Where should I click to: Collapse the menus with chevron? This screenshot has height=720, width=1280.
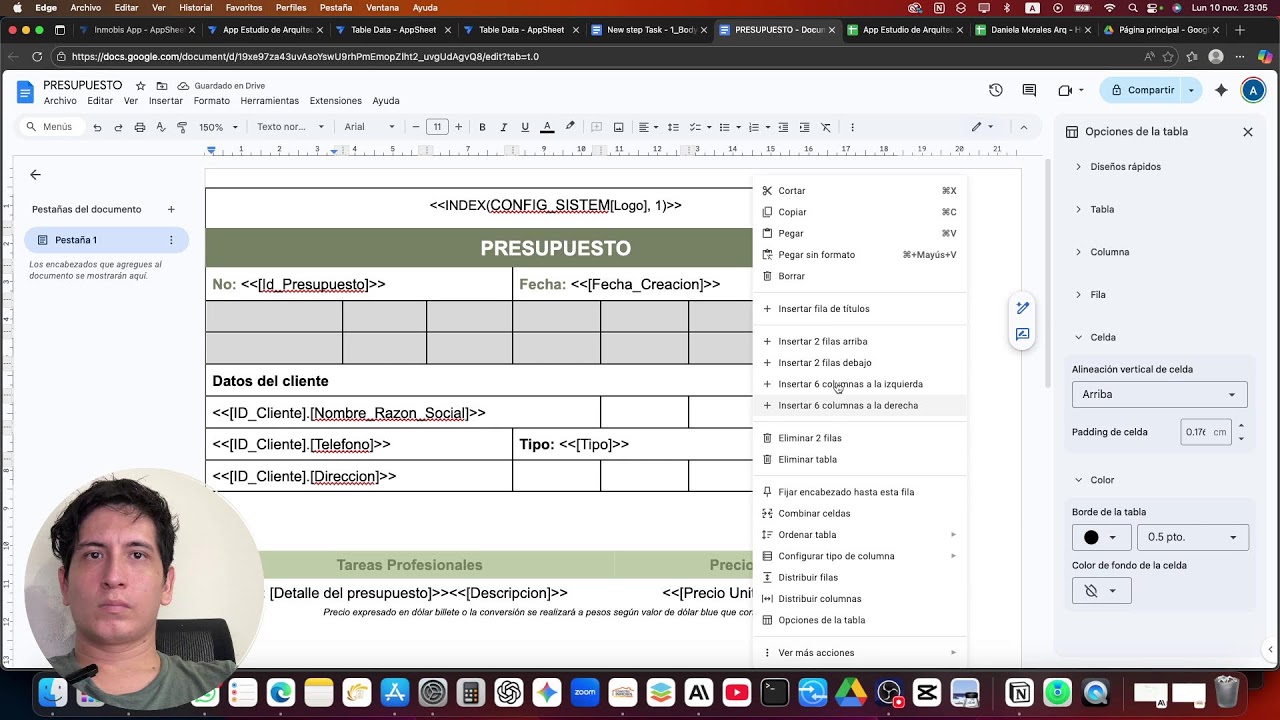[x=1023, y=127]
